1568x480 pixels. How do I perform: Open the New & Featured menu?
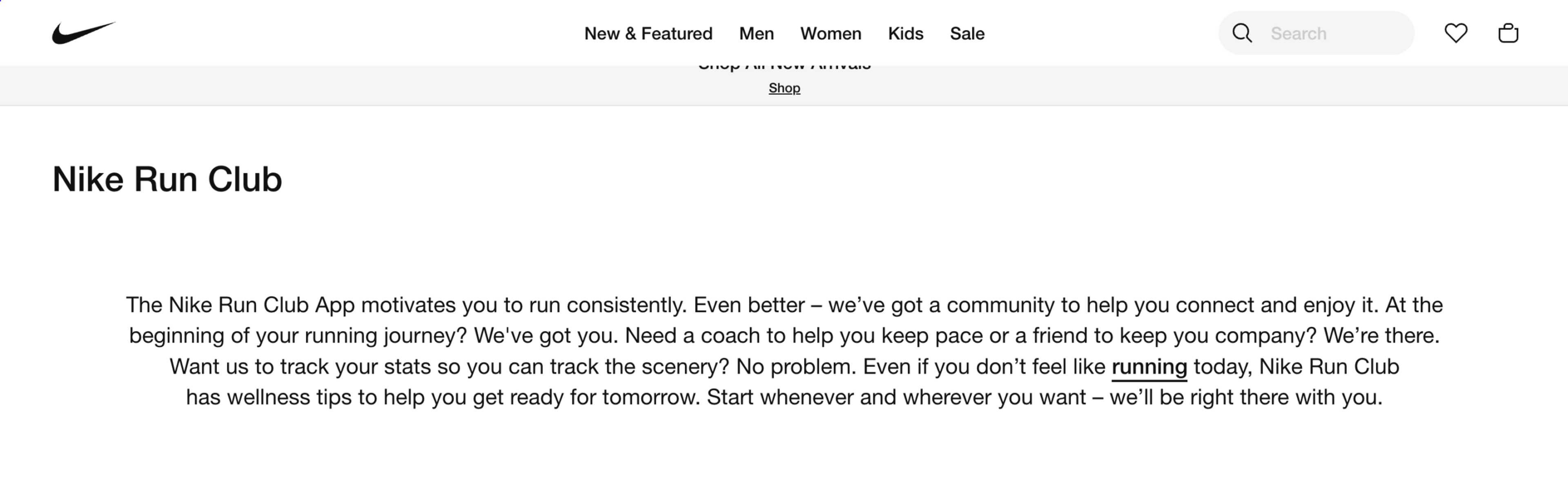click(648, 33)
